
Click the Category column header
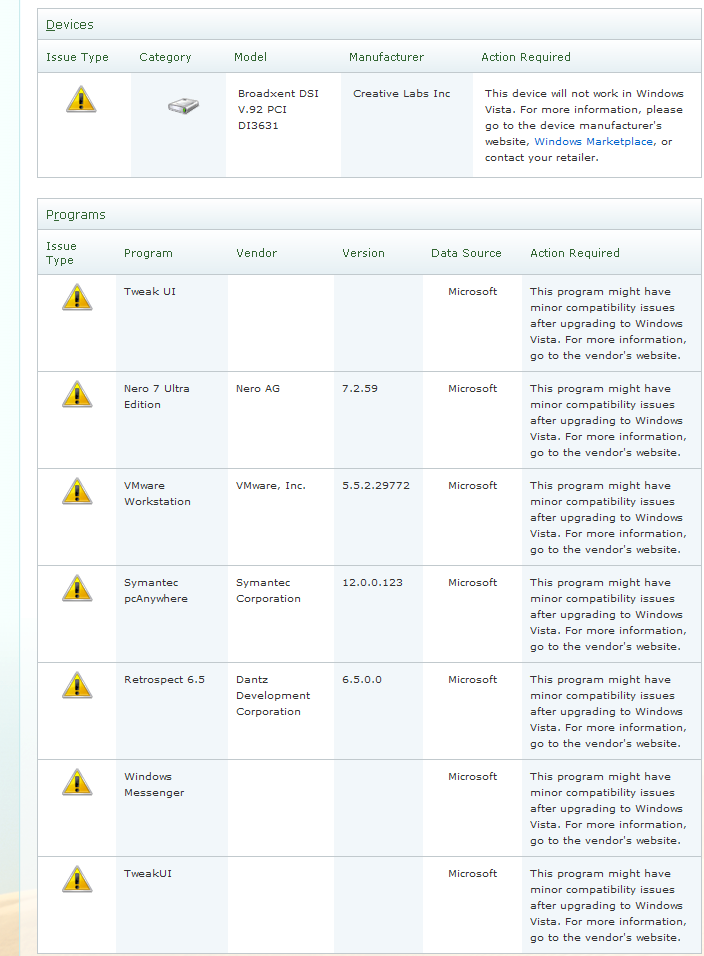[165, 57]
